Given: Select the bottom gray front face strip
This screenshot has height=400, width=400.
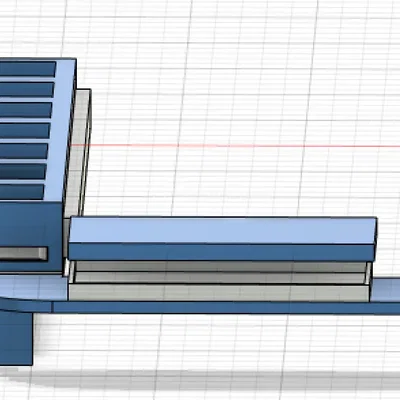Looking at the screenshot, I should [x=219, y=292].
